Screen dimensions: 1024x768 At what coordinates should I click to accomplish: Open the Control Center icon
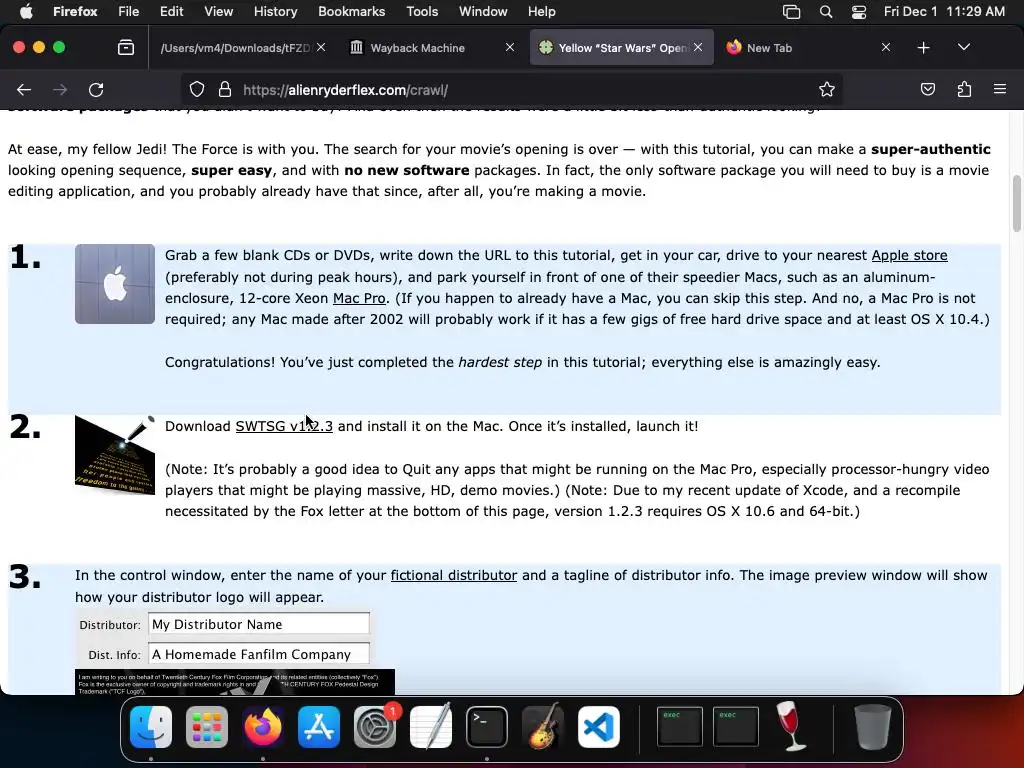(859, 11)
